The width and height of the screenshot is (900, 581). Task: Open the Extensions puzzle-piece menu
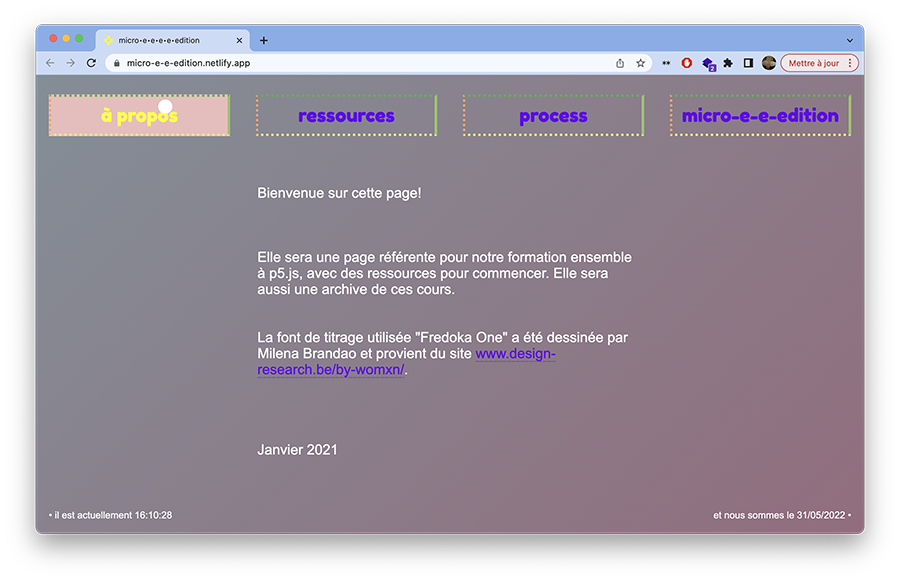click(728, 63)
